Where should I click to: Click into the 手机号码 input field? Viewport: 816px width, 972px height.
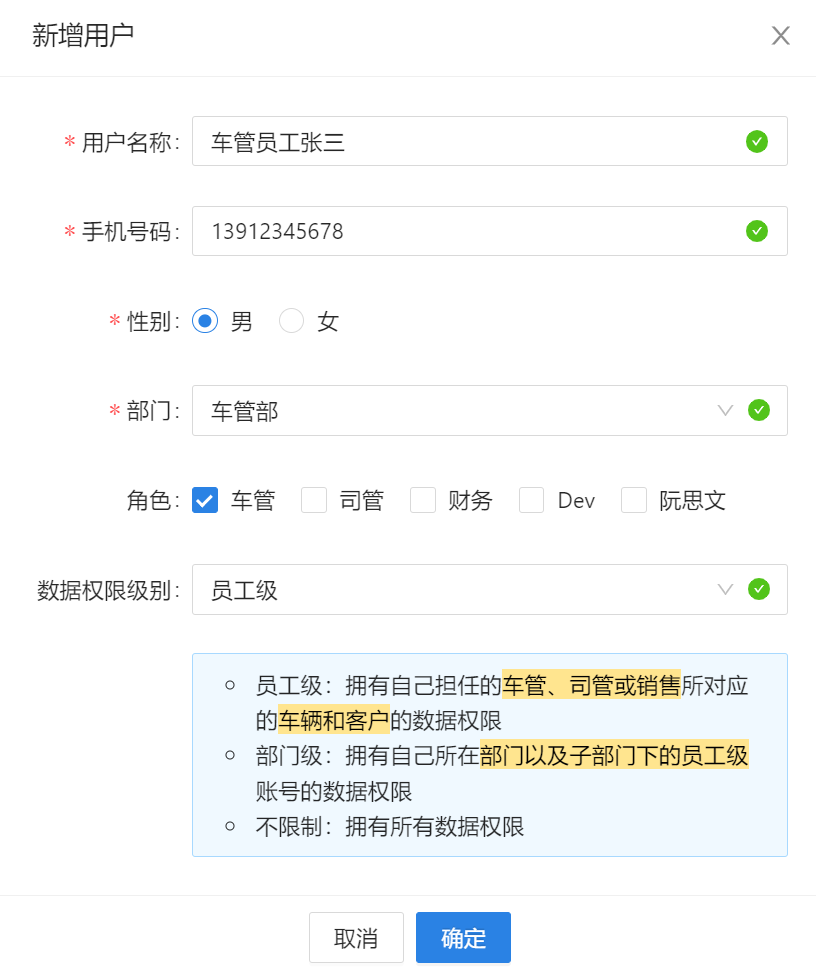tap(460, 231)
